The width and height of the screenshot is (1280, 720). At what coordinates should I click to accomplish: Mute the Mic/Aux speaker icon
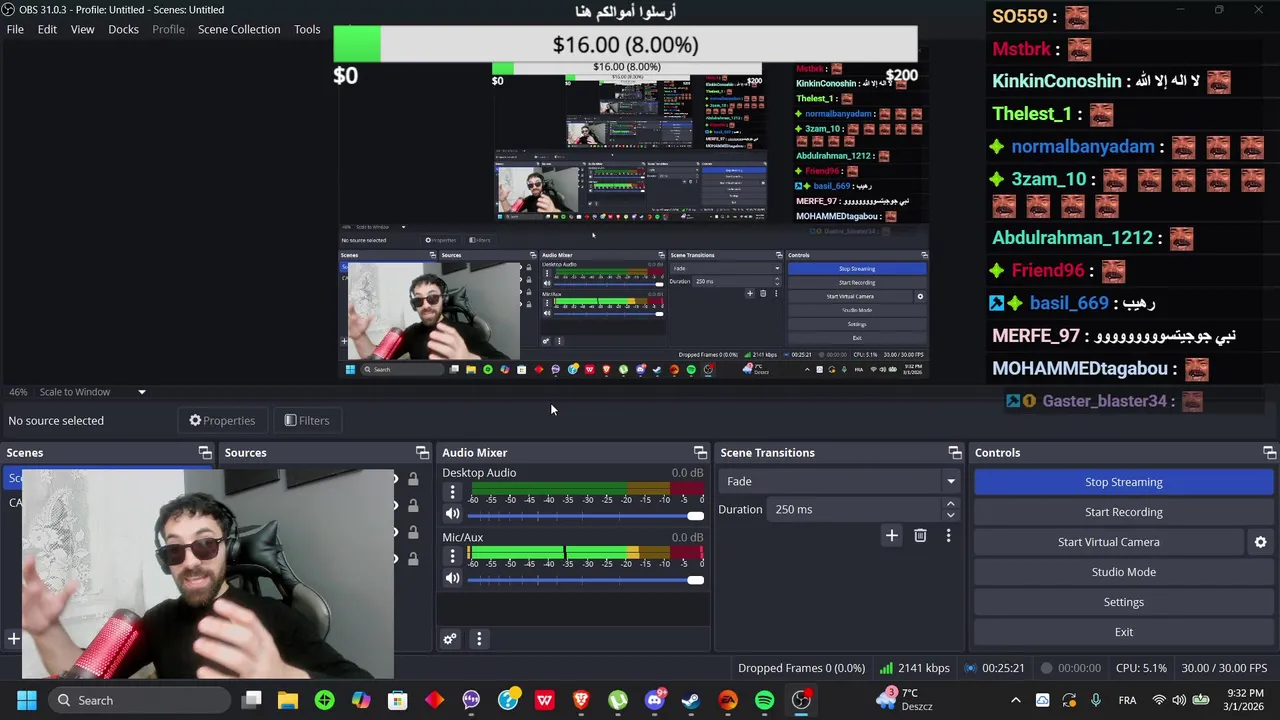(452, 578)
